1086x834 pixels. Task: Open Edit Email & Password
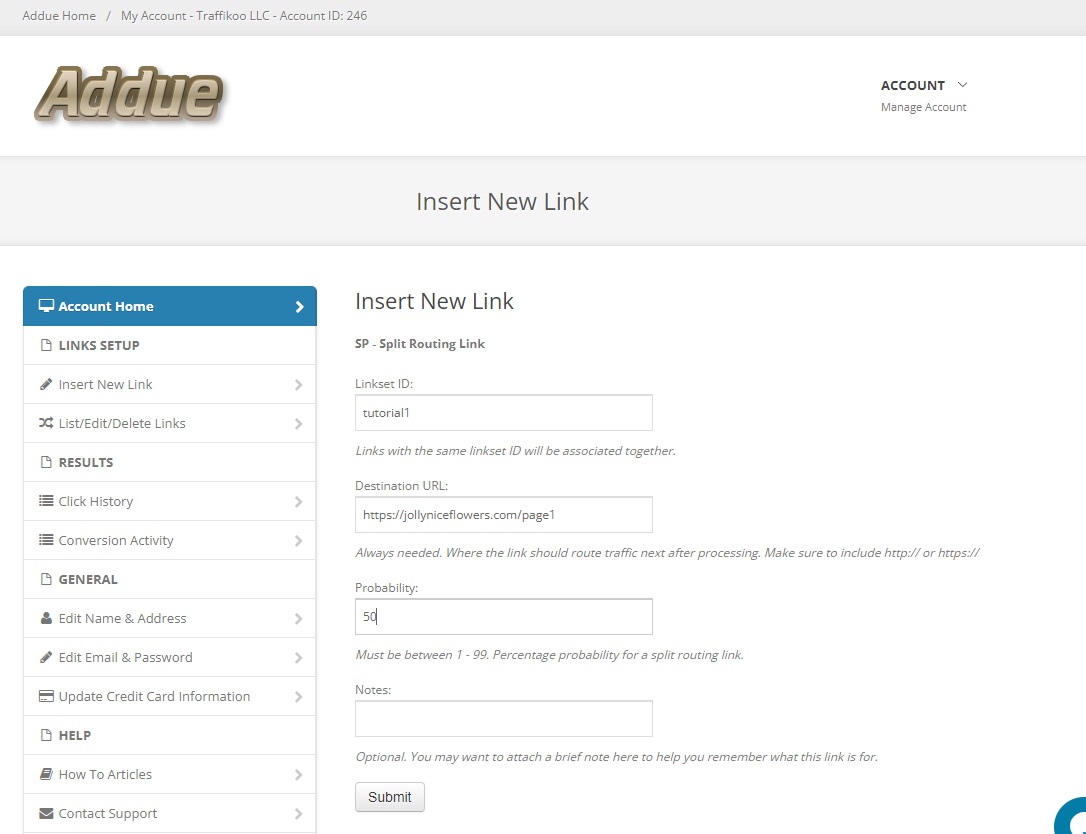170,657
